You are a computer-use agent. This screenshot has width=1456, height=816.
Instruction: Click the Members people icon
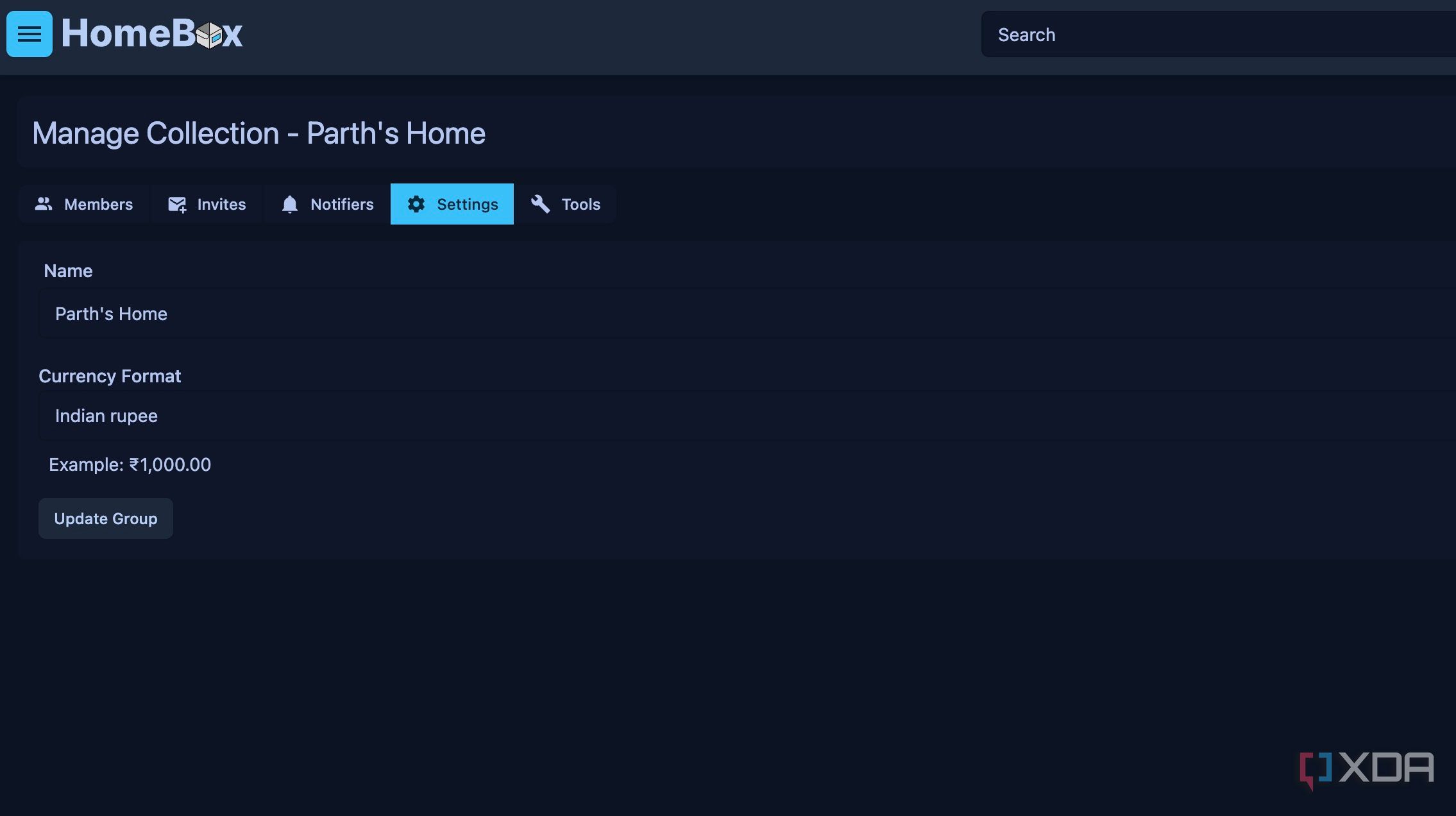(44, 204)
